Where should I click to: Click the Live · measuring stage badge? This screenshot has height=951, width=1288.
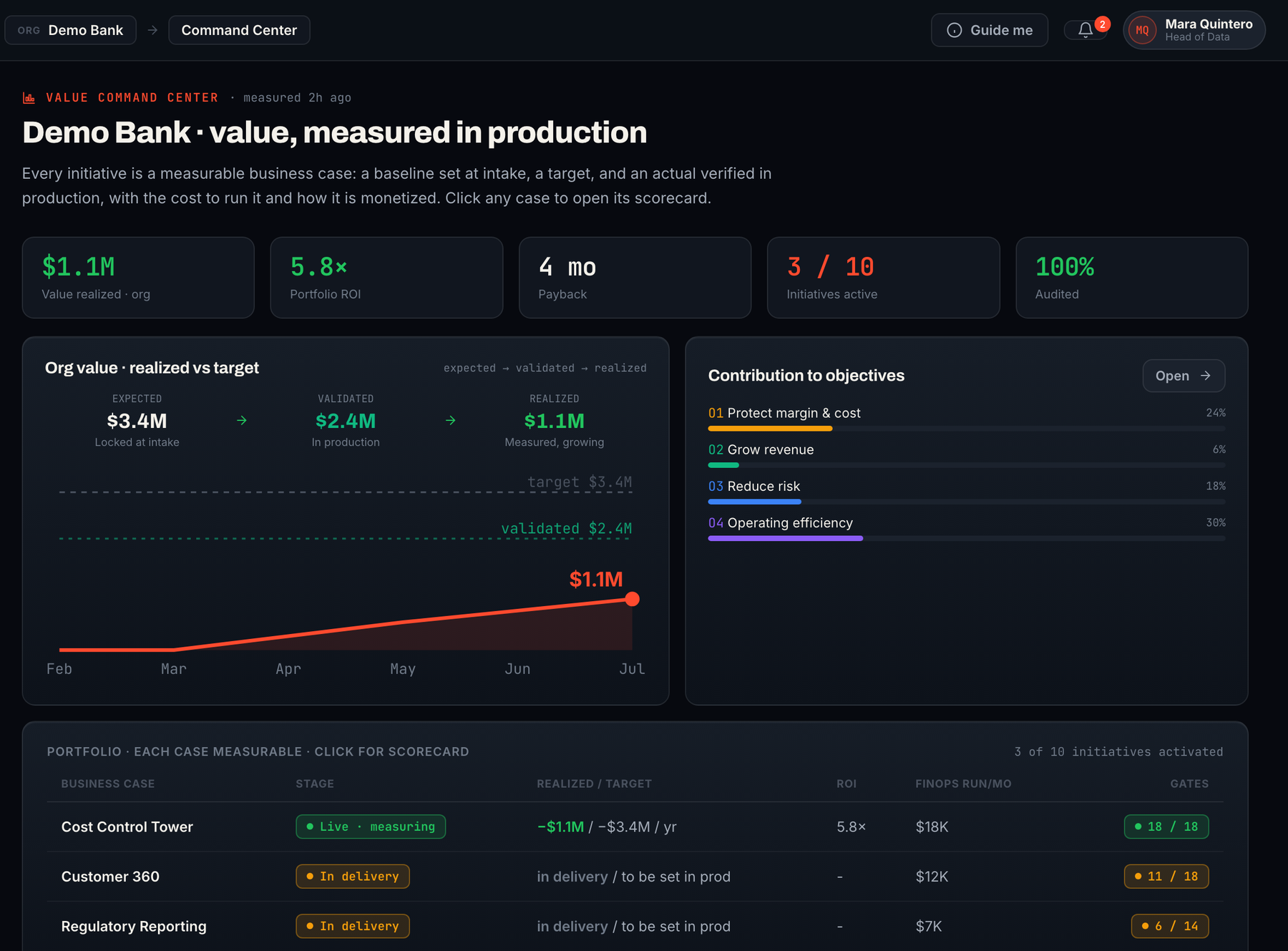(x=371, y=826)
